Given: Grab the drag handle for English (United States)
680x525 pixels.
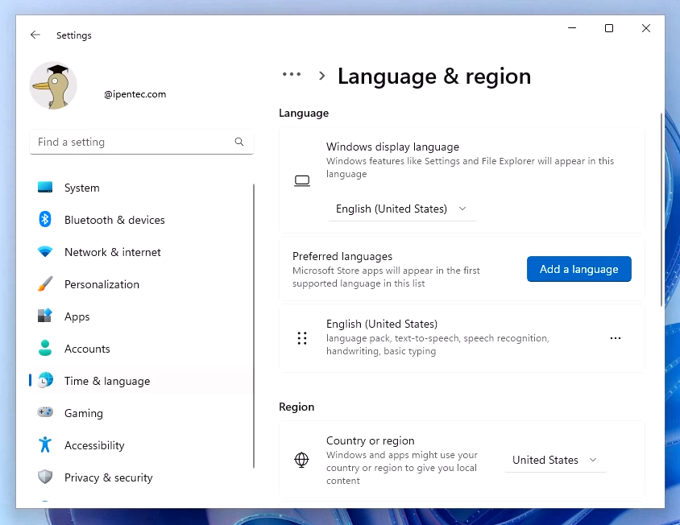Looking at the screenshot, I should pos(302,338).
